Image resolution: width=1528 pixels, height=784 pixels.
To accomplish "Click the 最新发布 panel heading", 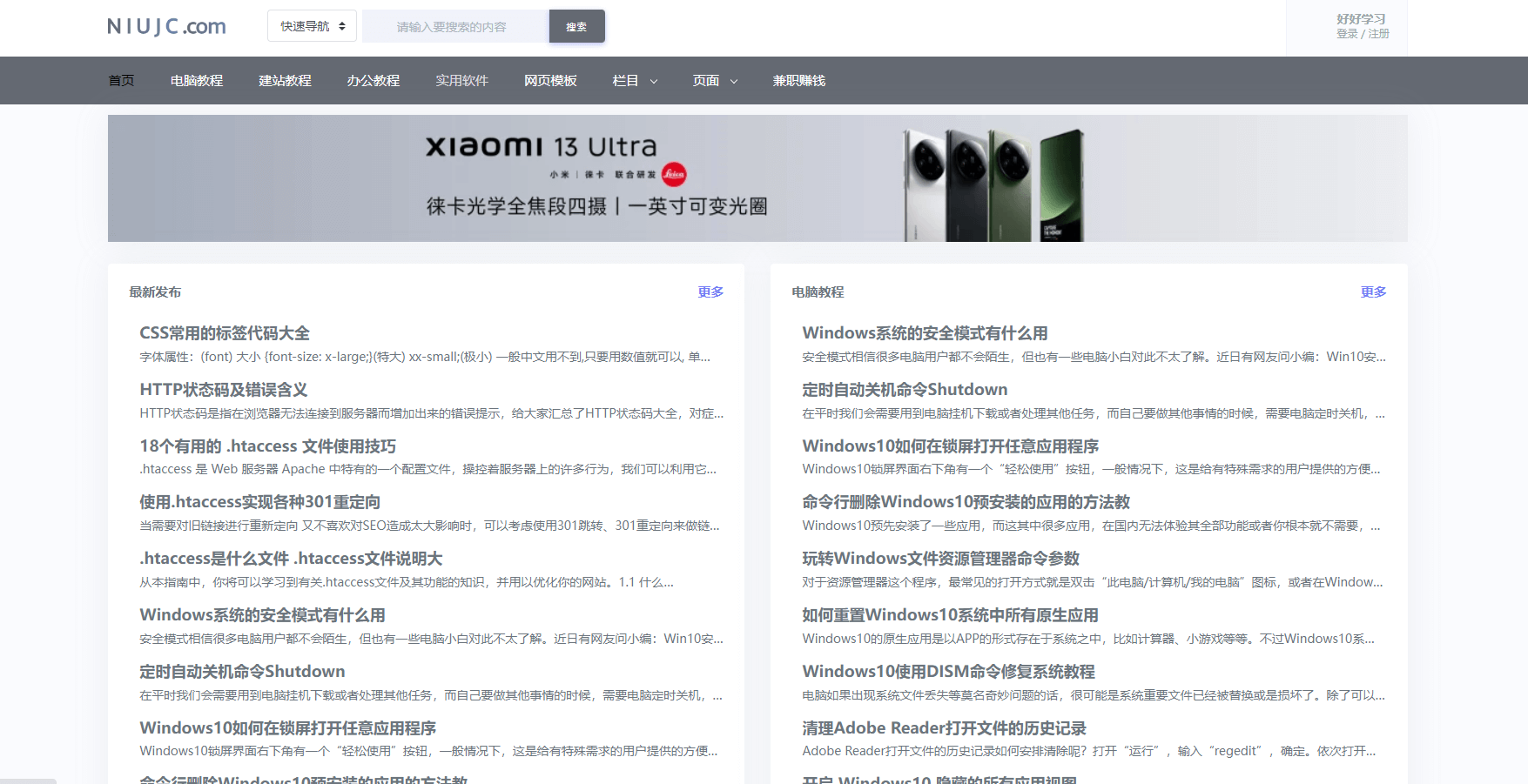I will coord(155,291).
